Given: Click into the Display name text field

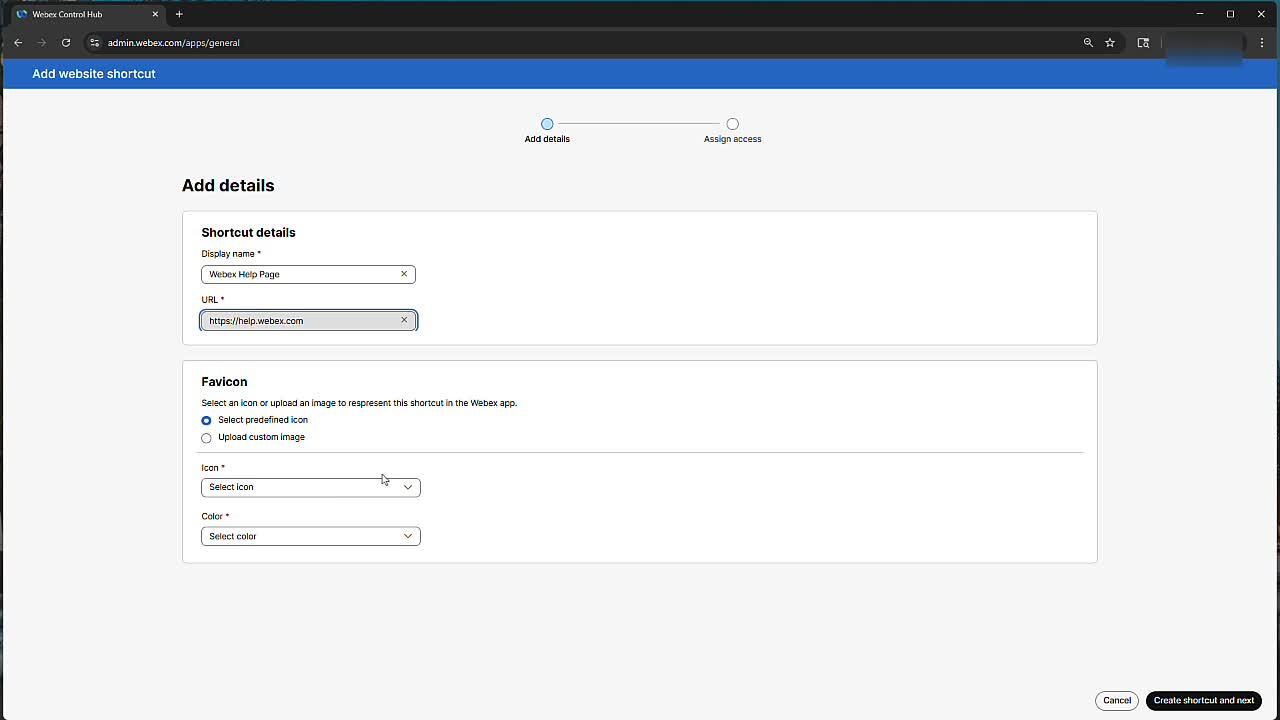Looking at the screenshot, I should point(300,274).
